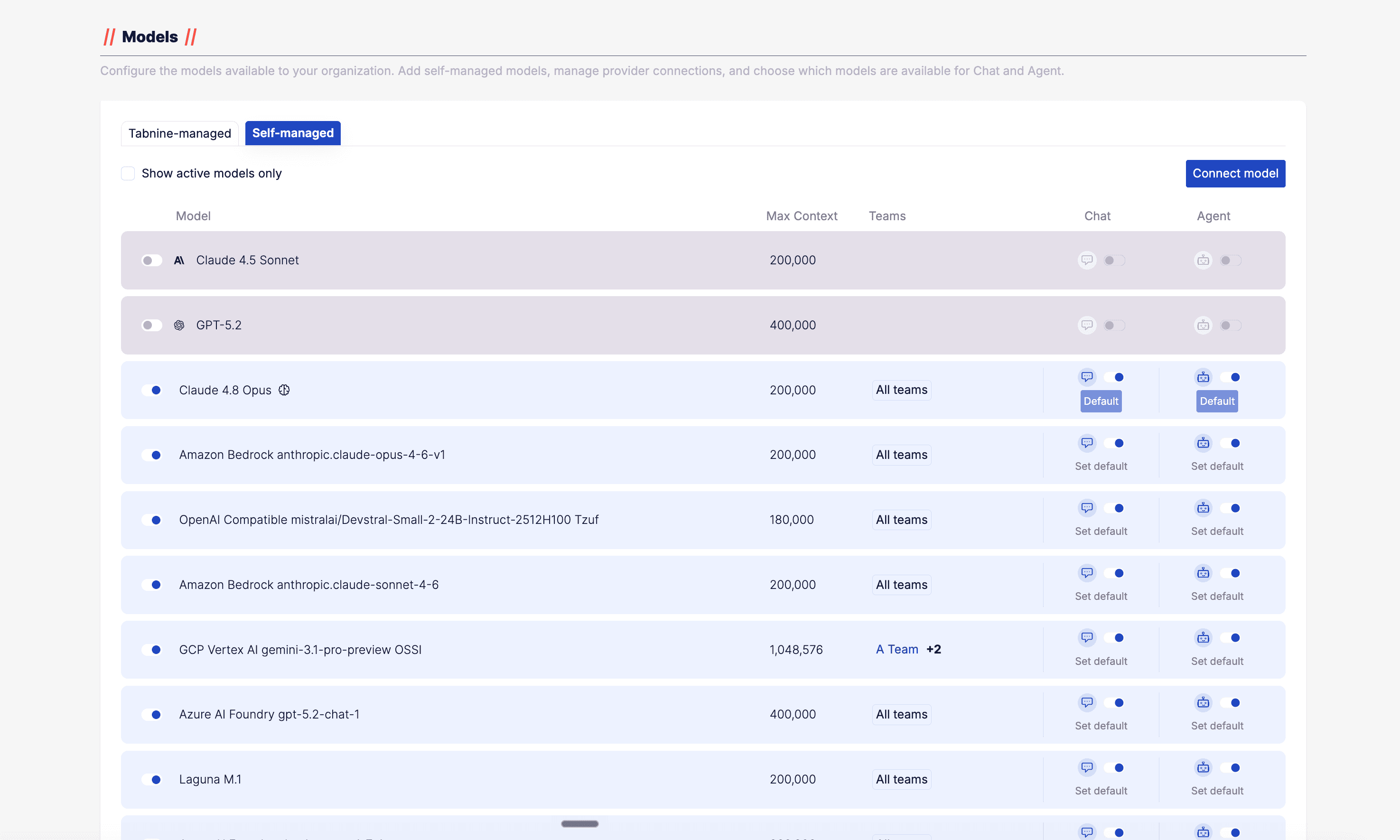Image resolution: width=1400 pixels, height=840 pixels.
Task: Click the Anthropic logo beside Claude 4.5 Sonnet
Action: pos(179,261)
